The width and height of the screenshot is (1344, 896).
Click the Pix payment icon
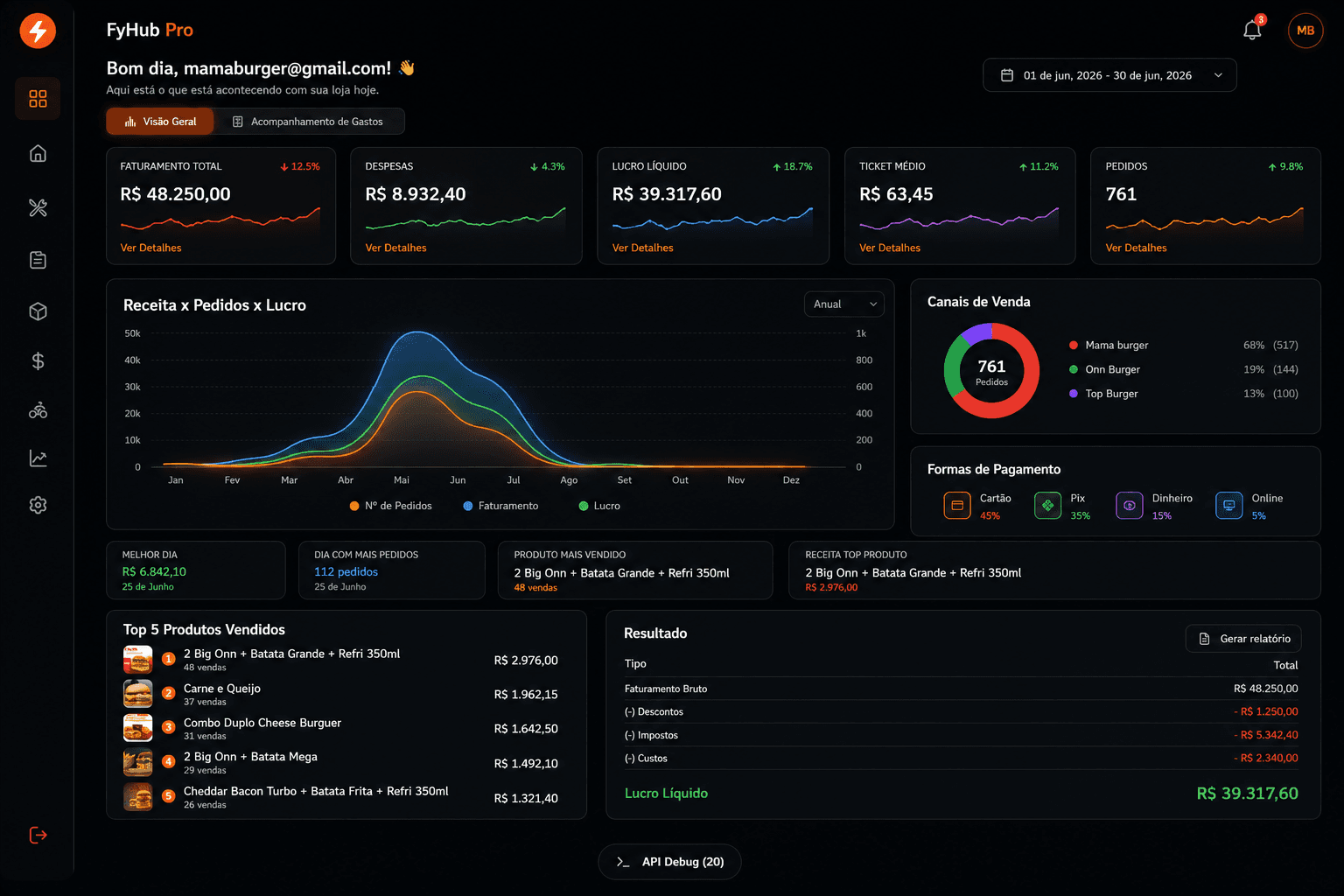(x=1047, y=505)
